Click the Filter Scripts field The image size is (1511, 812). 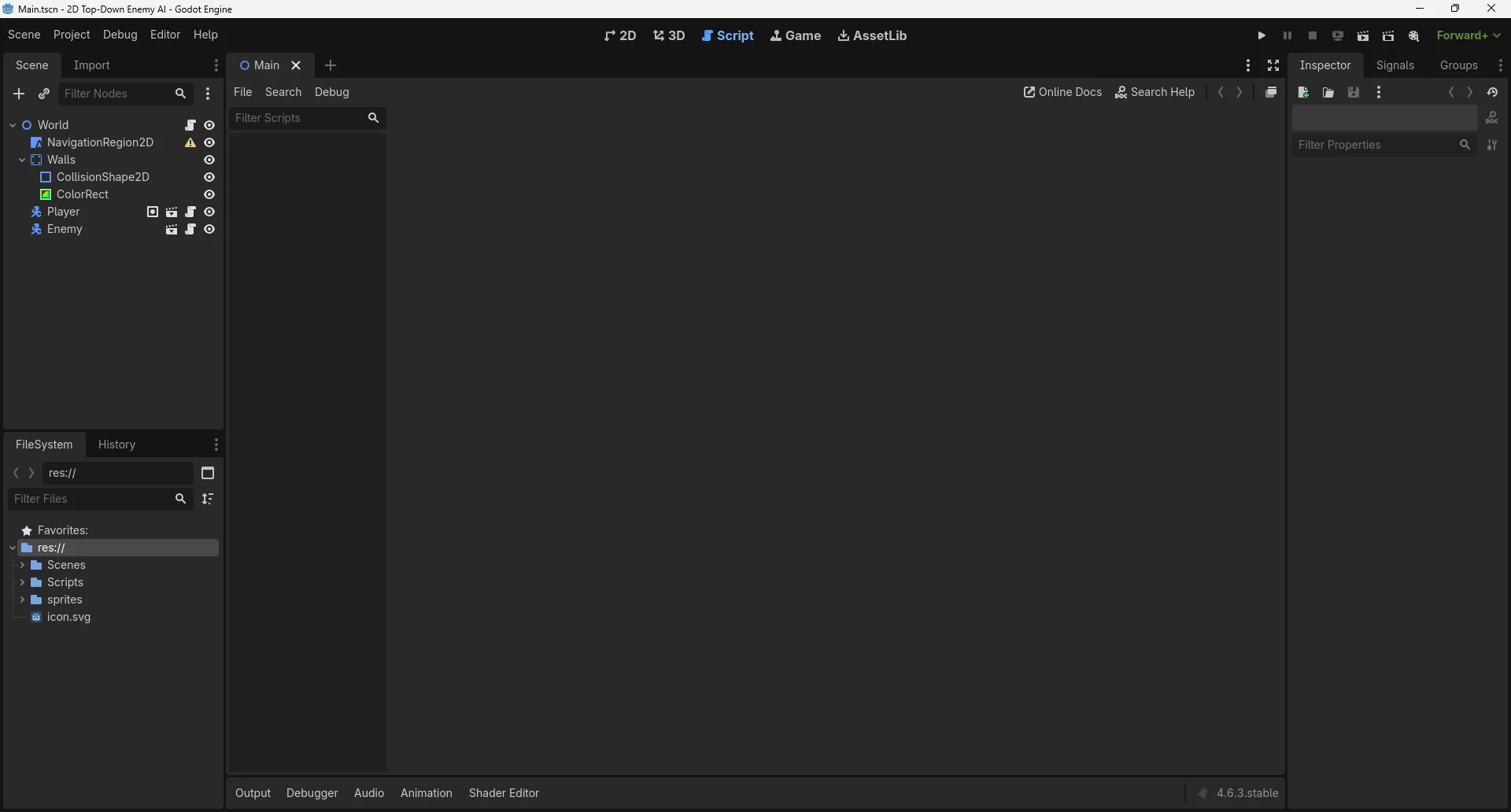pyautogui.click(x=308, y=118)
